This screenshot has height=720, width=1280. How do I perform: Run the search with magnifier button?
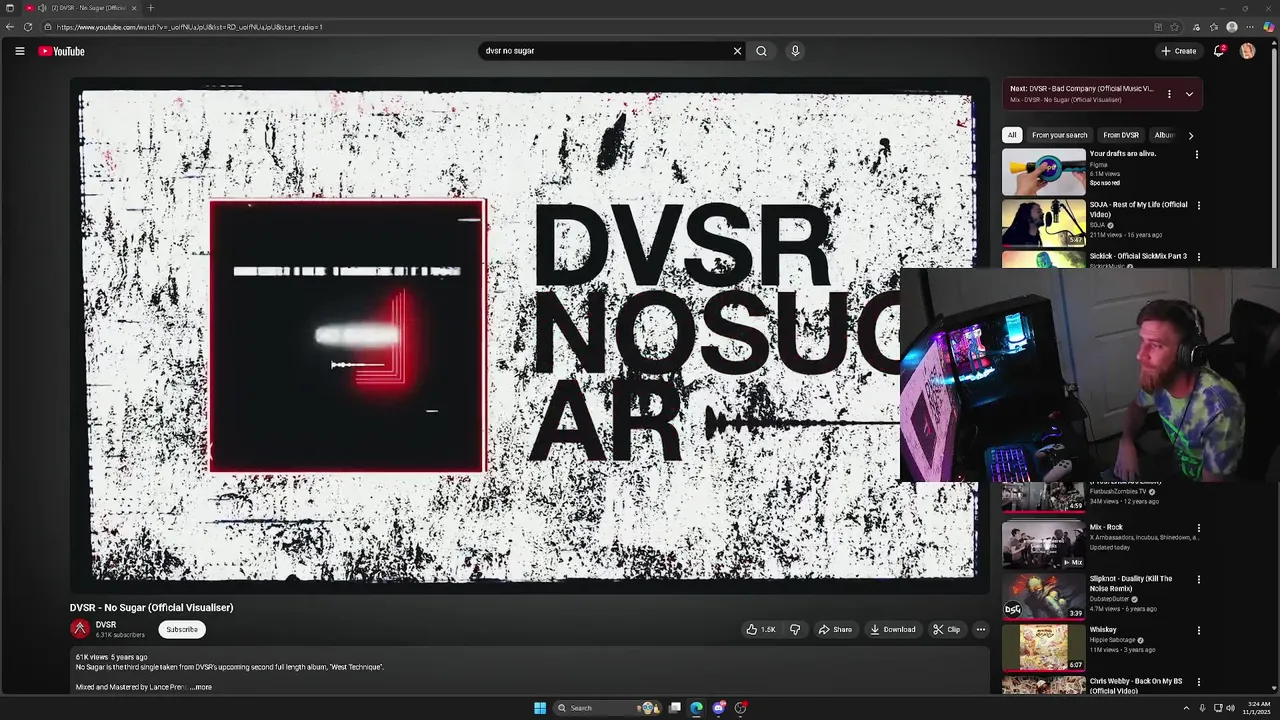(761, 51)
